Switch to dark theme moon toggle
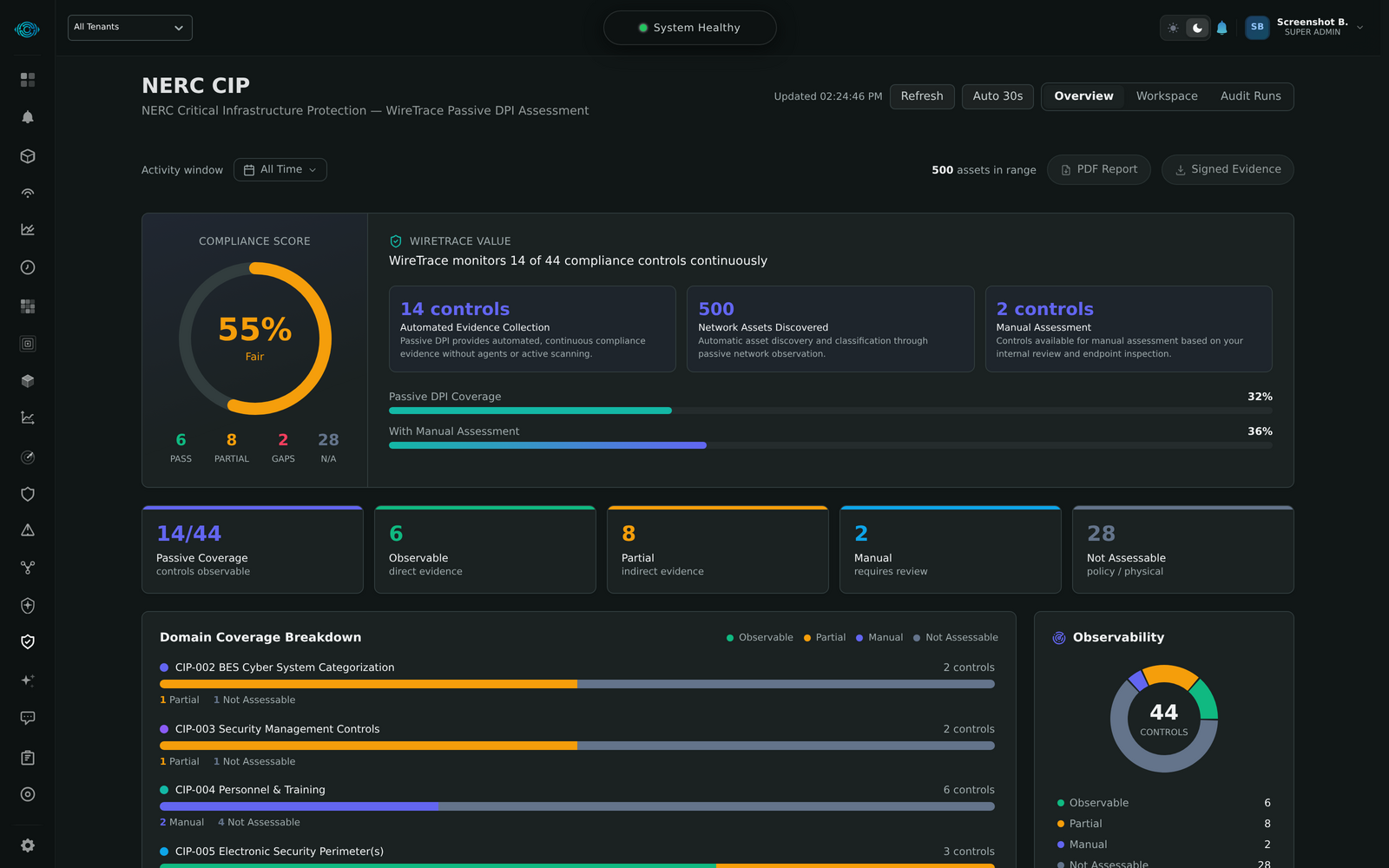1389x868 pixels. [x=1197, y=28]
